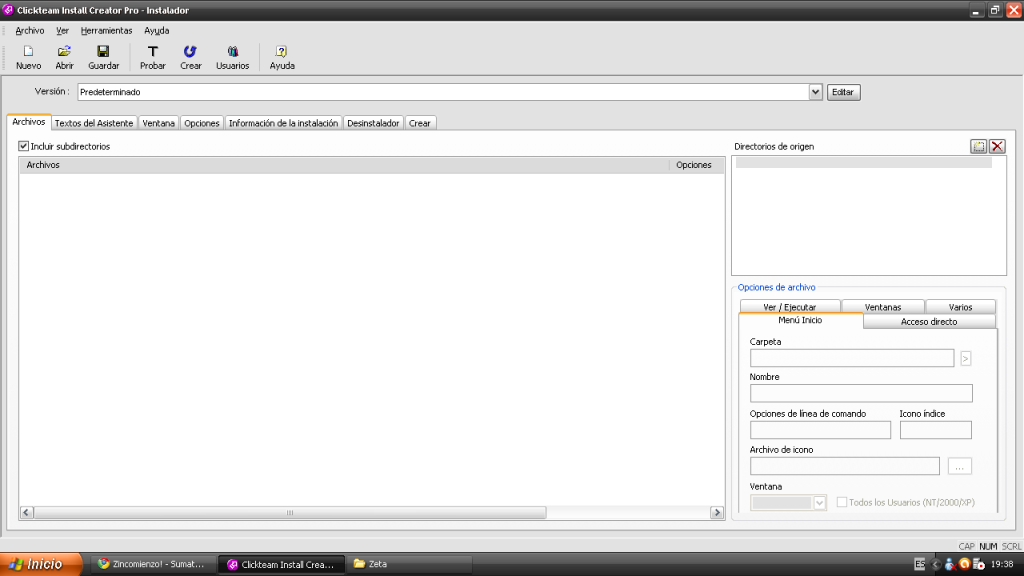Select the Ventanas file options tab

pyautogui.click(x=883, y=307)
